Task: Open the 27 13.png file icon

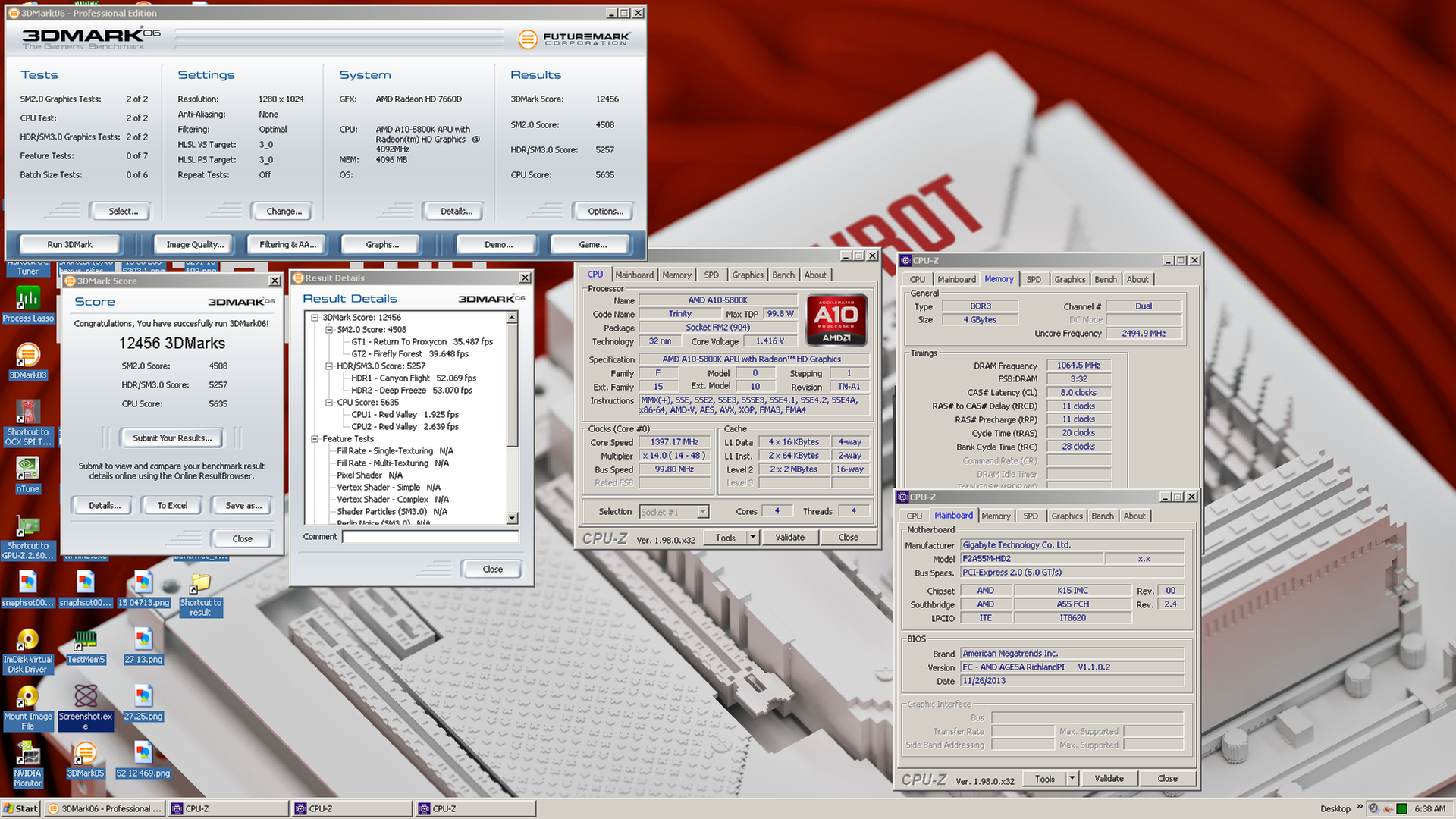Action: click(143, 645)
